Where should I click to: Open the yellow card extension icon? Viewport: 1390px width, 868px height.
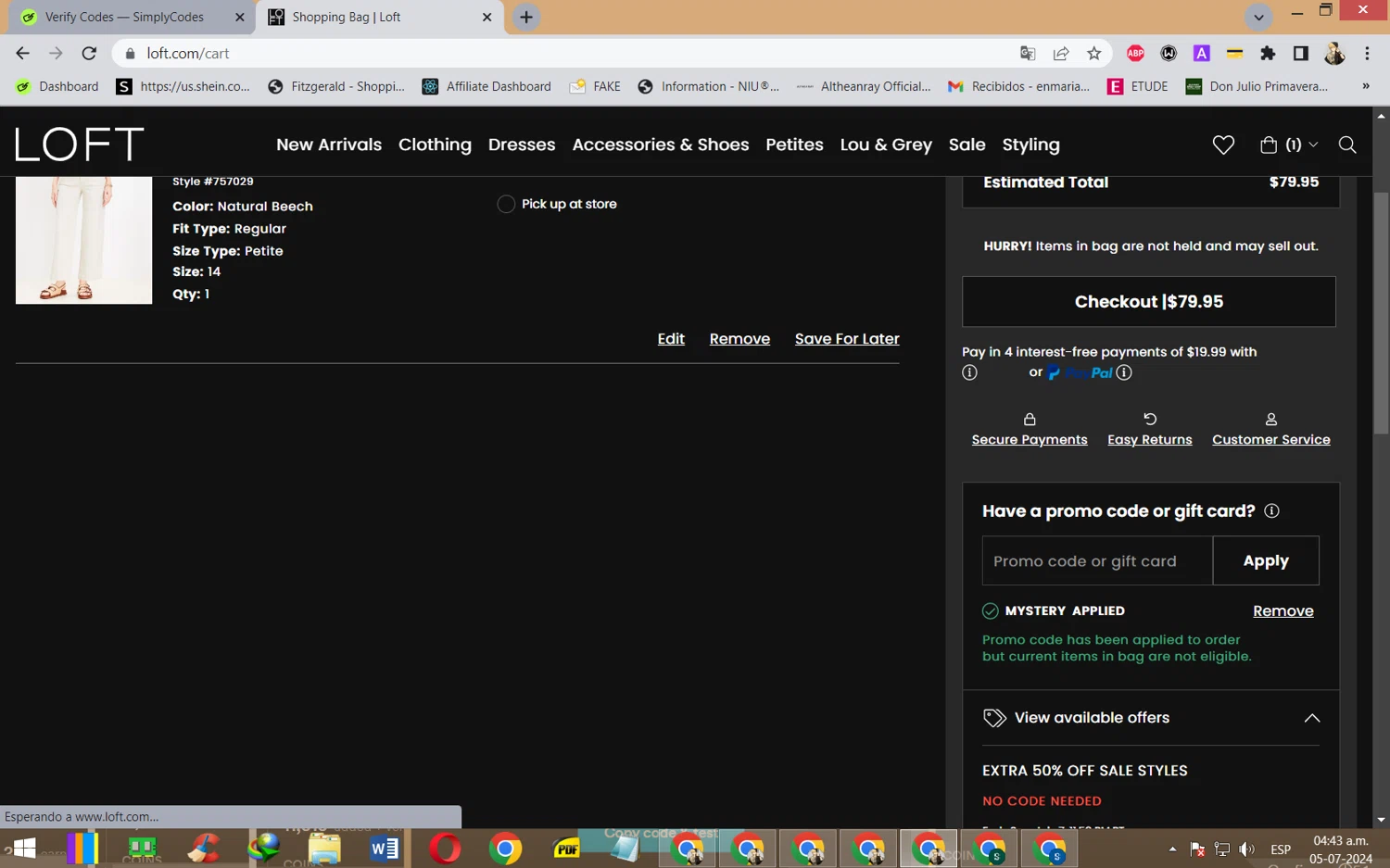tap(1234, 54)
